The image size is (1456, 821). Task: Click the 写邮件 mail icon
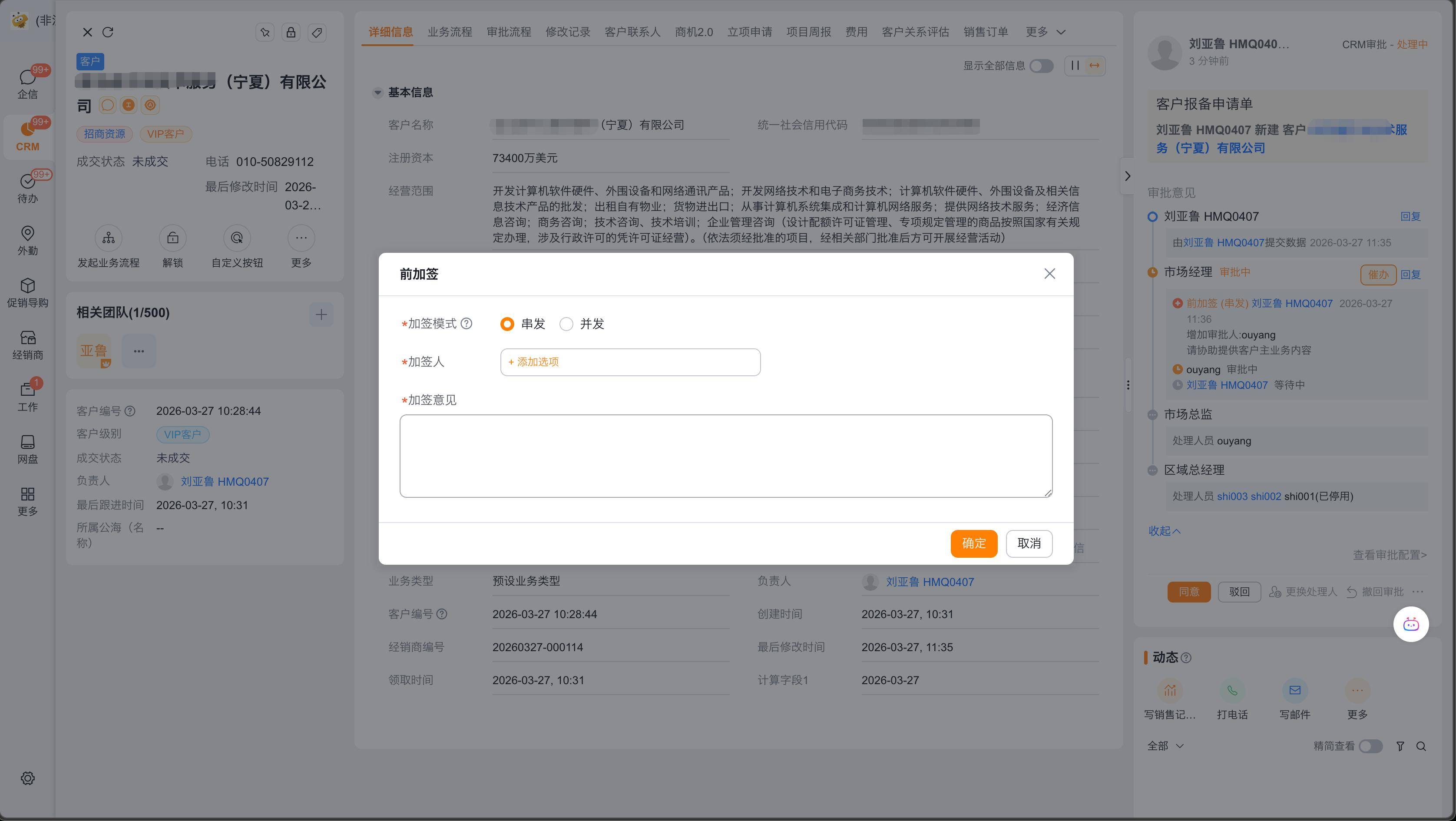pos(1294,690)
